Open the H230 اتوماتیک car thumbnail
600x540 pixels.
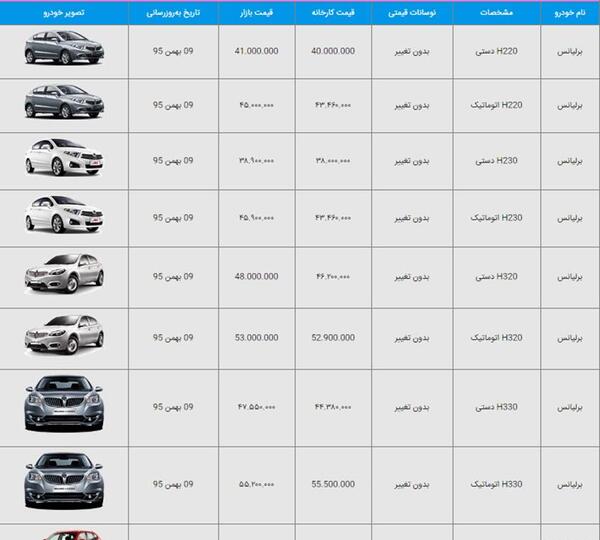(64, 214)
